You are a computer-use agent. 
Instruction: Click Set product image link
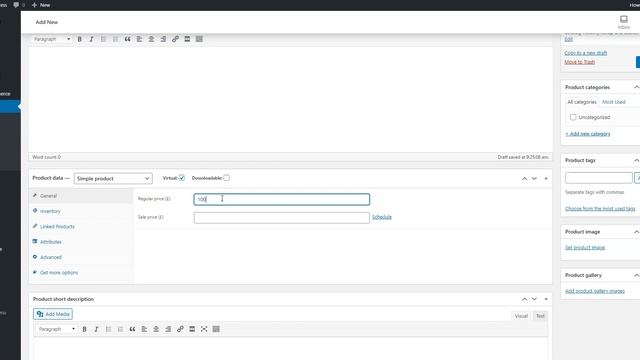pyautogui.click(x=585, y=248)
